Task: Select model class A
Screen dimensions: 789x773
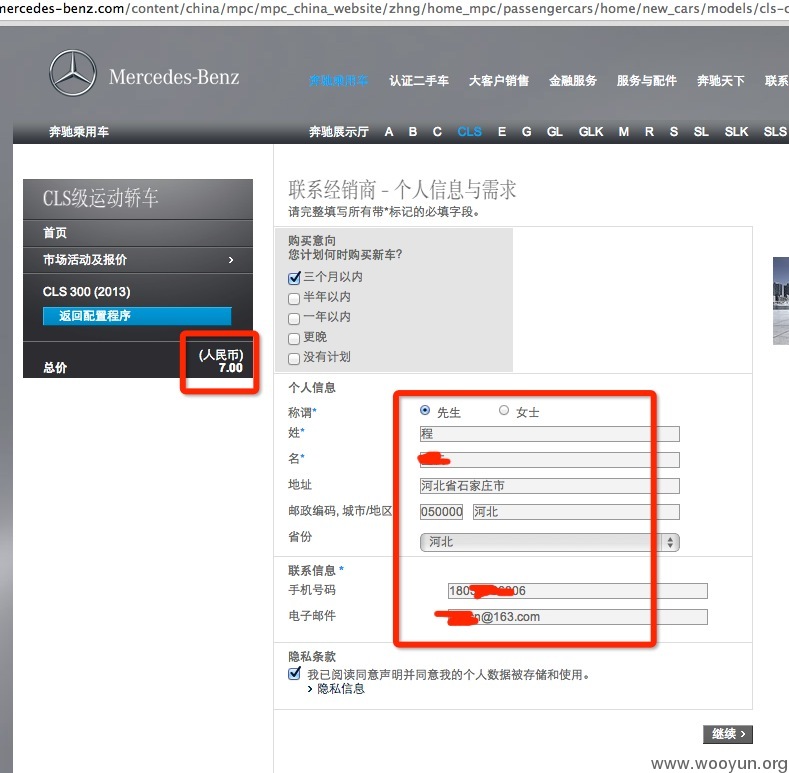Action: [388, 132]
